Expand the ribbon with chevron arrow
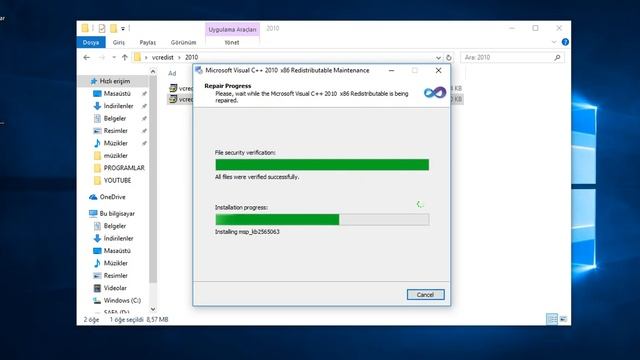Image resolution: width=640 pixels, height=360 pixels. click(554, 42)
